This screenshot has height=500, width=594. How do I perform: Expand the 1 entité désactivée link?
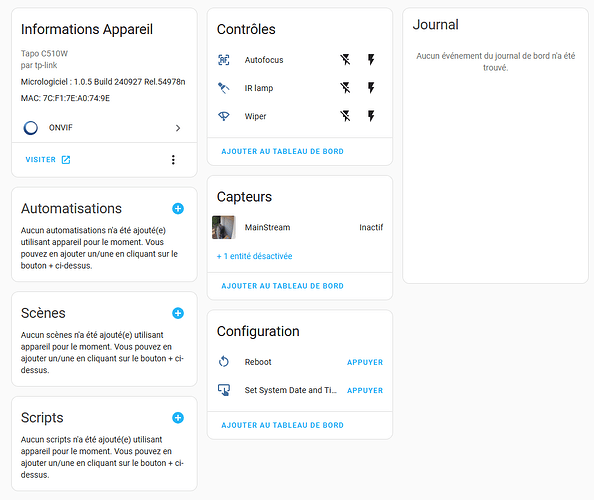[x=254, y=256]
